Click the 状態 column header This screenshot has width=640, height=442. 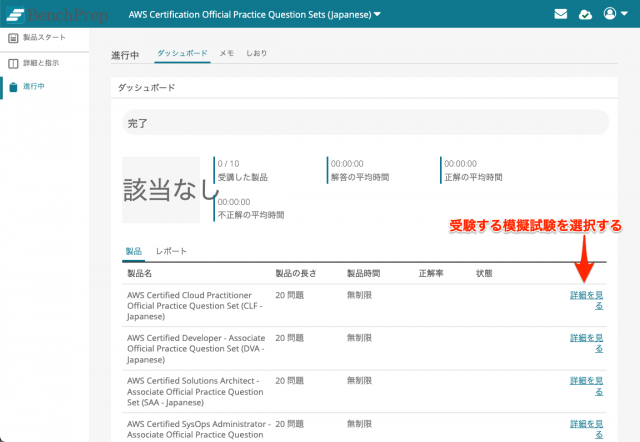(484, 273)
